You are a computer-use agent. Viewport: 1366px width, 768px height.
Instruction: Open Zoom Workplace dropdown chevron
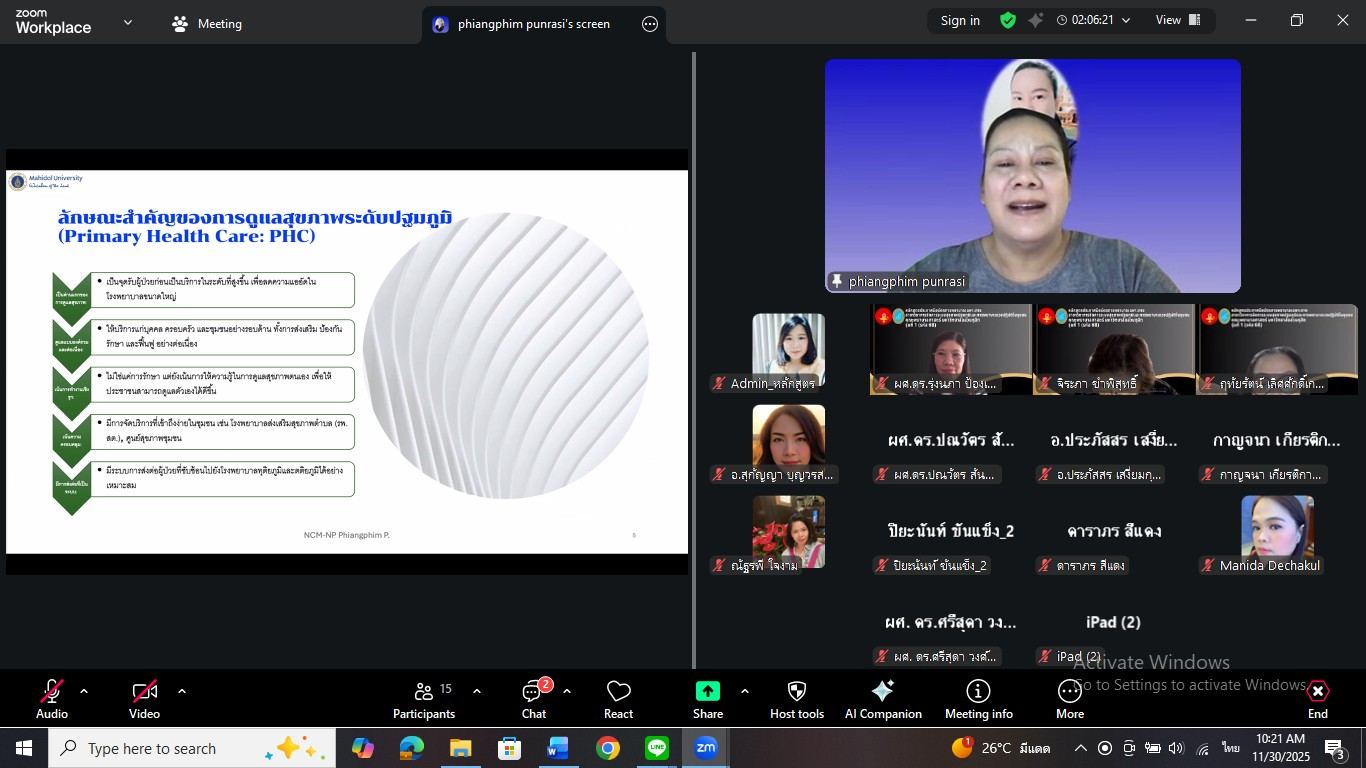point(127,22)
